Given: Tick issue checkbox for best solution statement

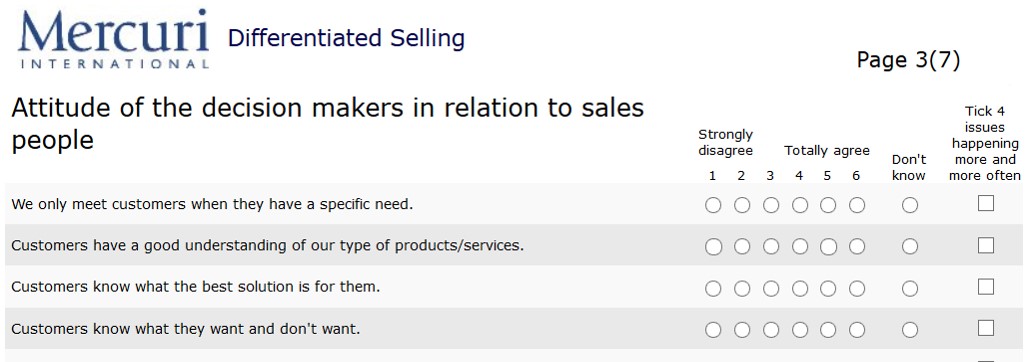Looking at the screenshot, I should click(985, 287).
